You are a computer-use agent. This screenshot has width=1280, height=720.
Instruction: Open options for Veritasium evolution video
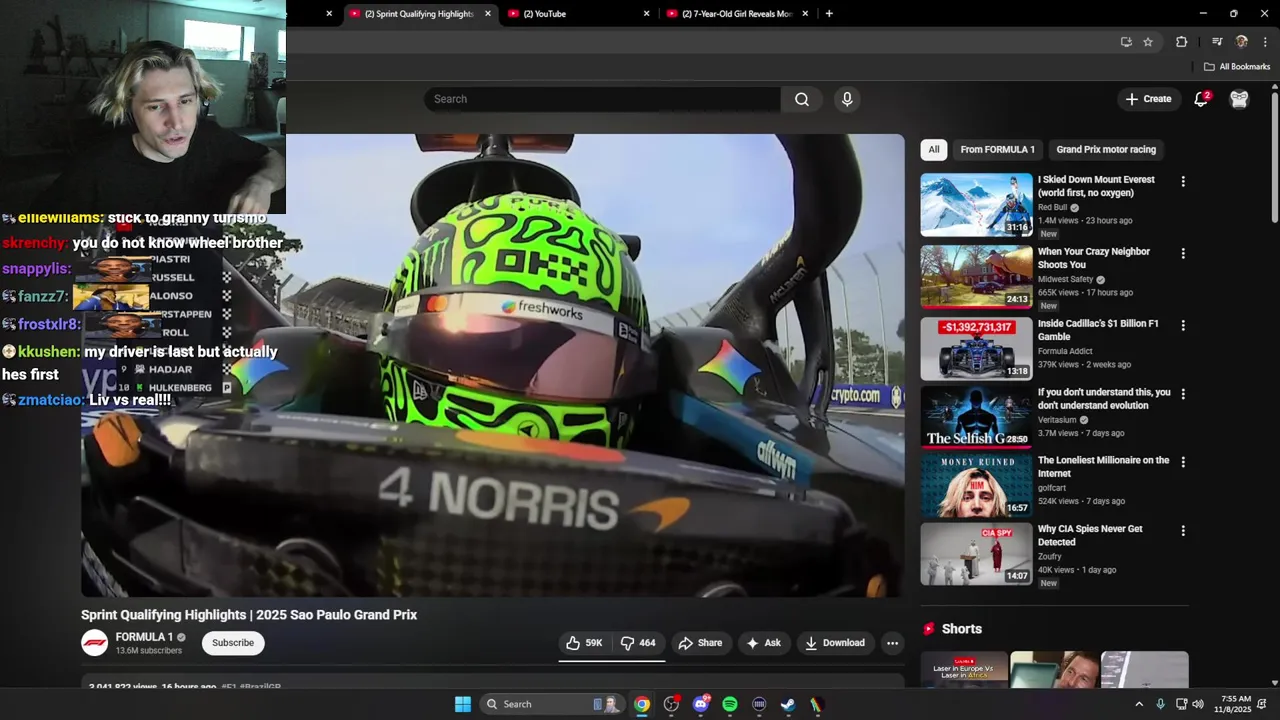pos(1183,395)
